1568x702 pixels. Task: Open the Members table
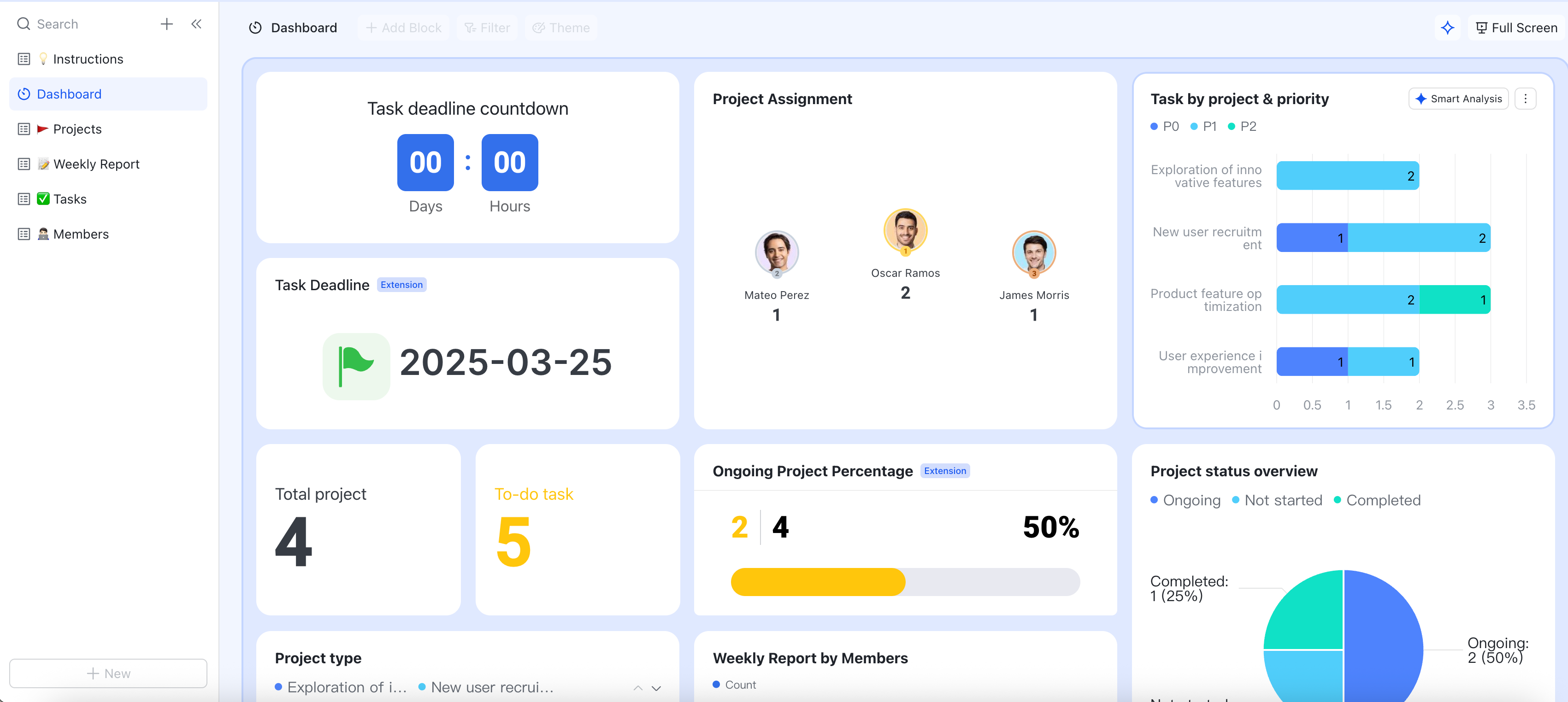tap(108, 234)
